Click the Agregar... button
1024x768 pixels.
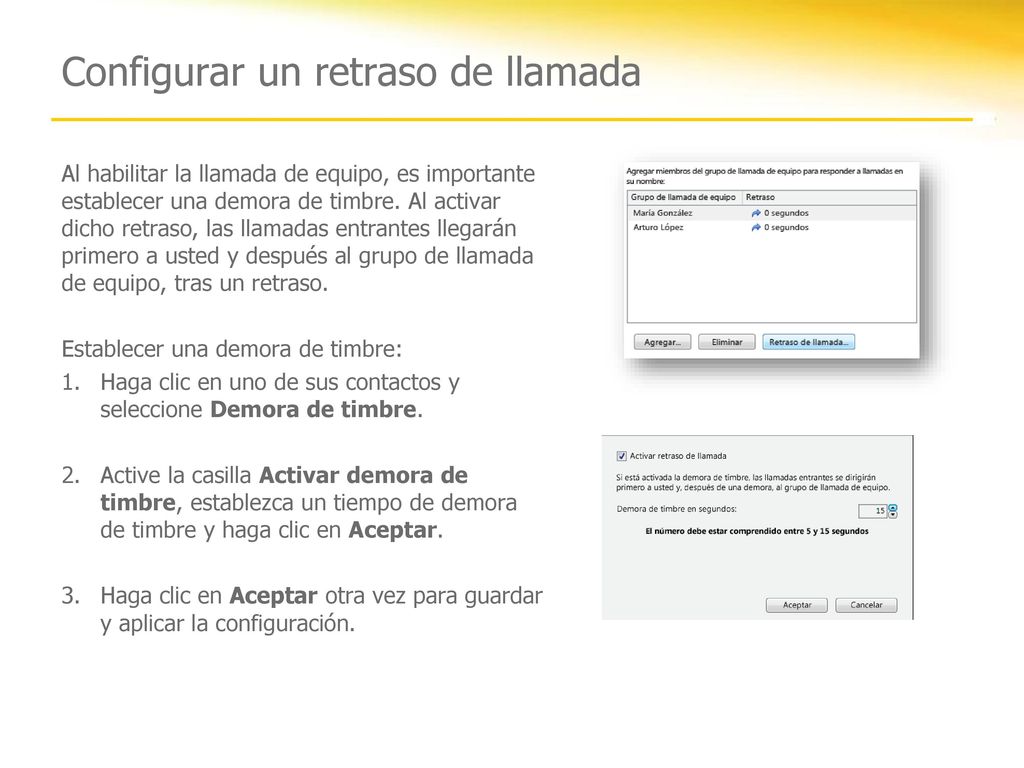pyautogui.click(x=662, y=342)
